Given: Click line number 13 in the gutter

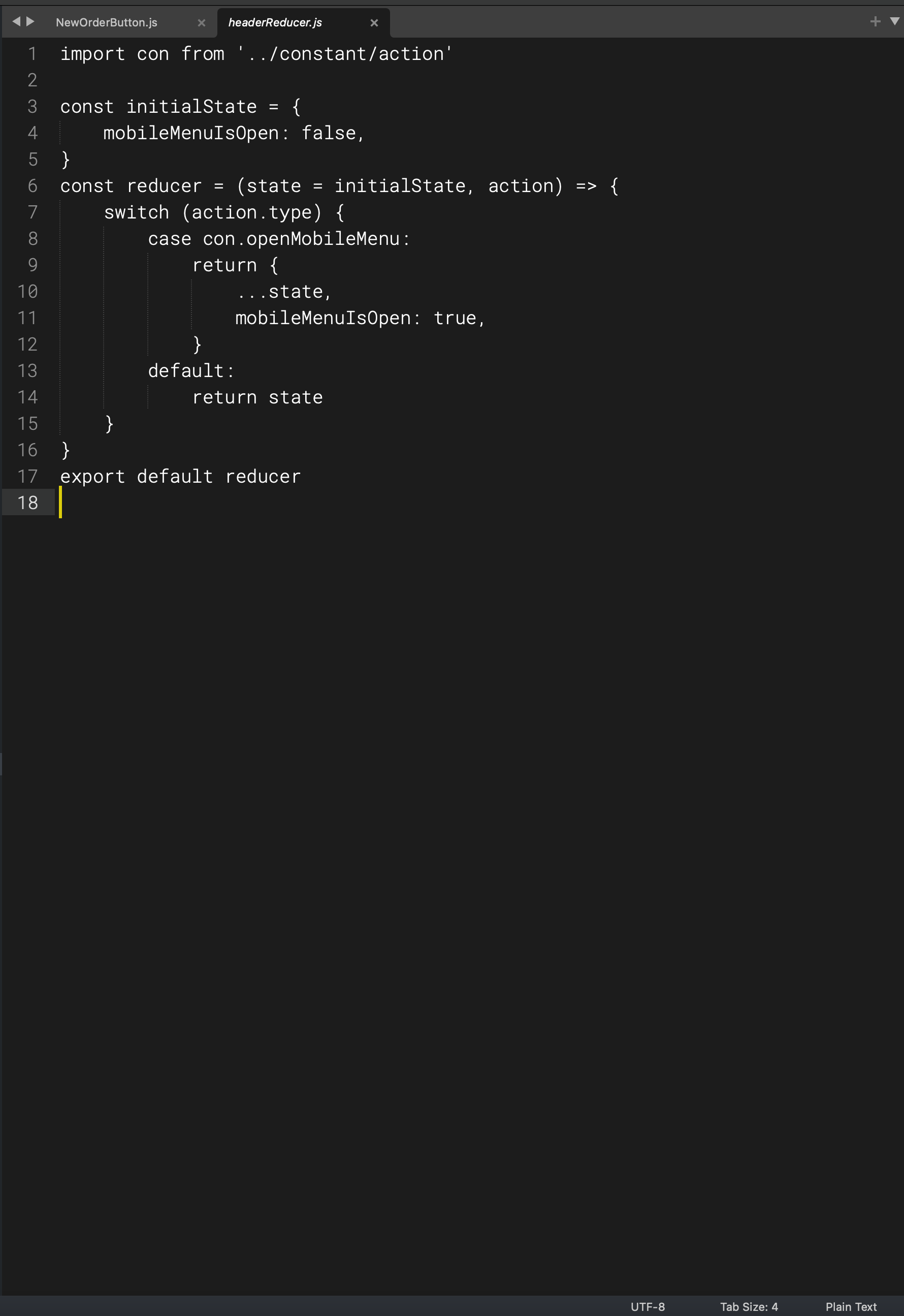Looking at the screenshot, I should [27, 370].
